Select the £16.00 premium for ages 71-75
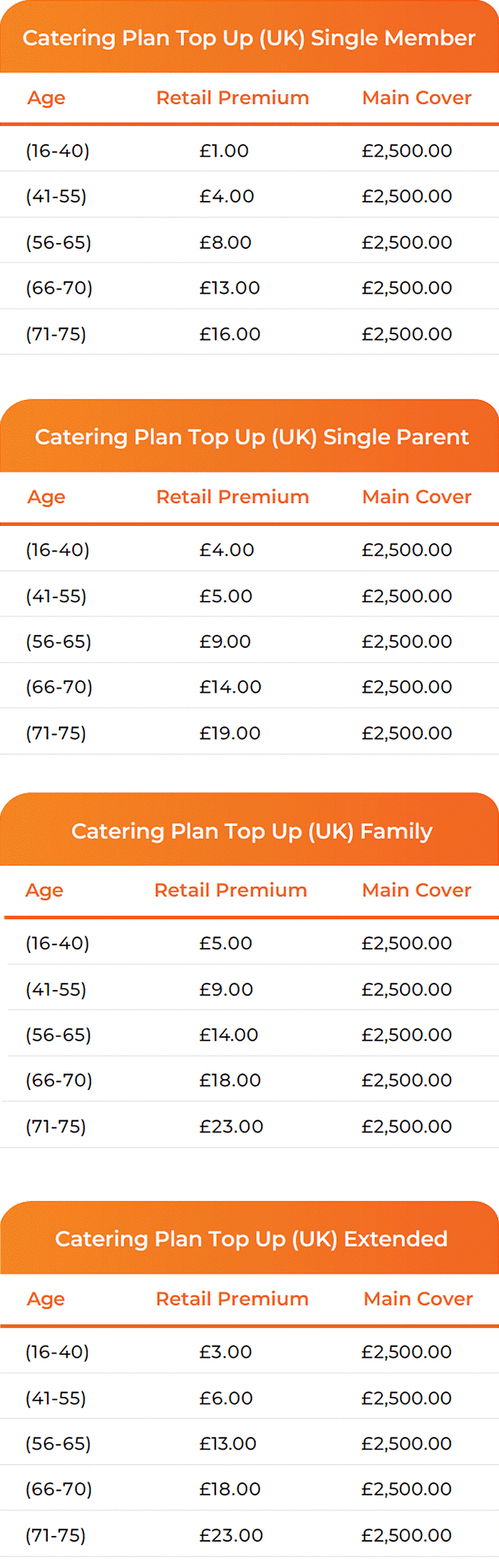The height and width of the screenshot is (1568, 499). click(230, 334)
